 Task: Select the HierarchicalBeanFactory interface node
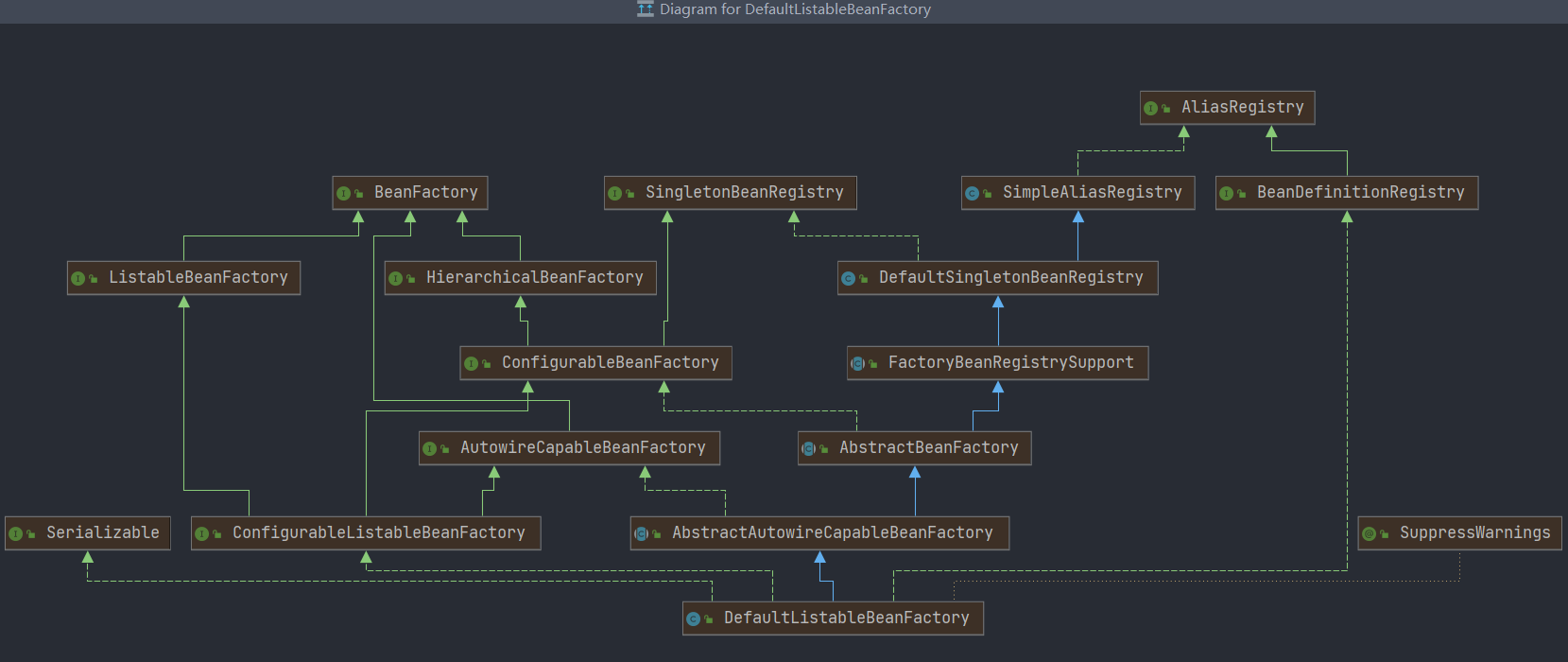[x=520, y=278]
